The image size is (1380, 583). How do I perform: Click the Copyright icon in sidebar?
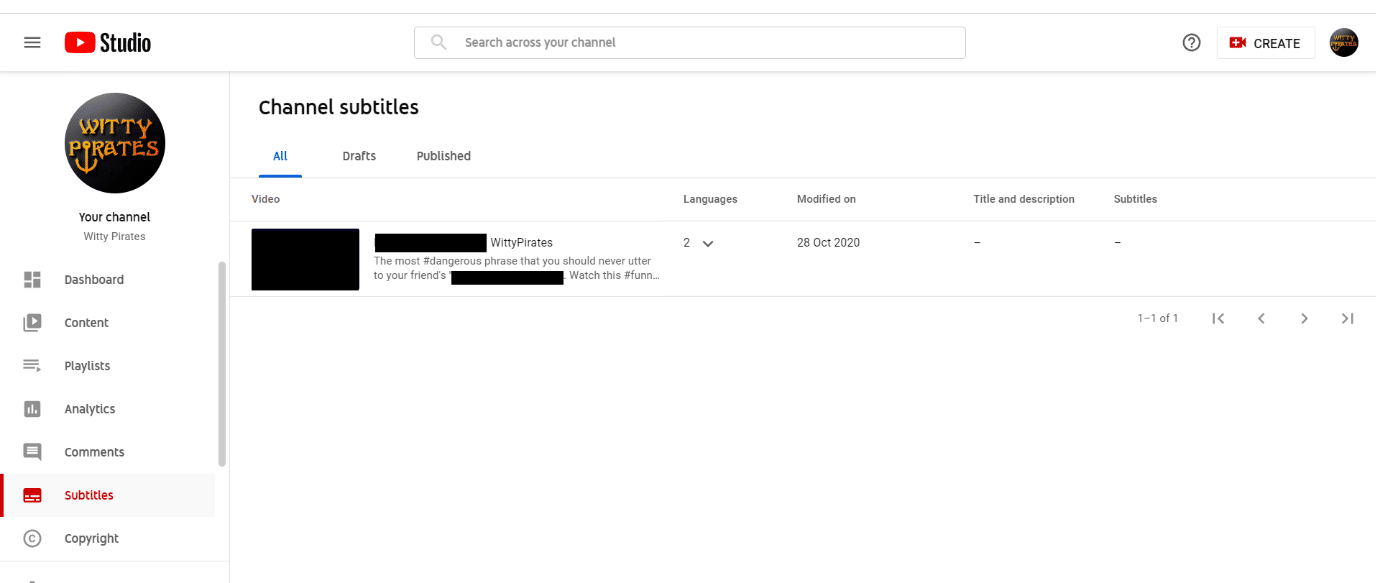[32, 538]
